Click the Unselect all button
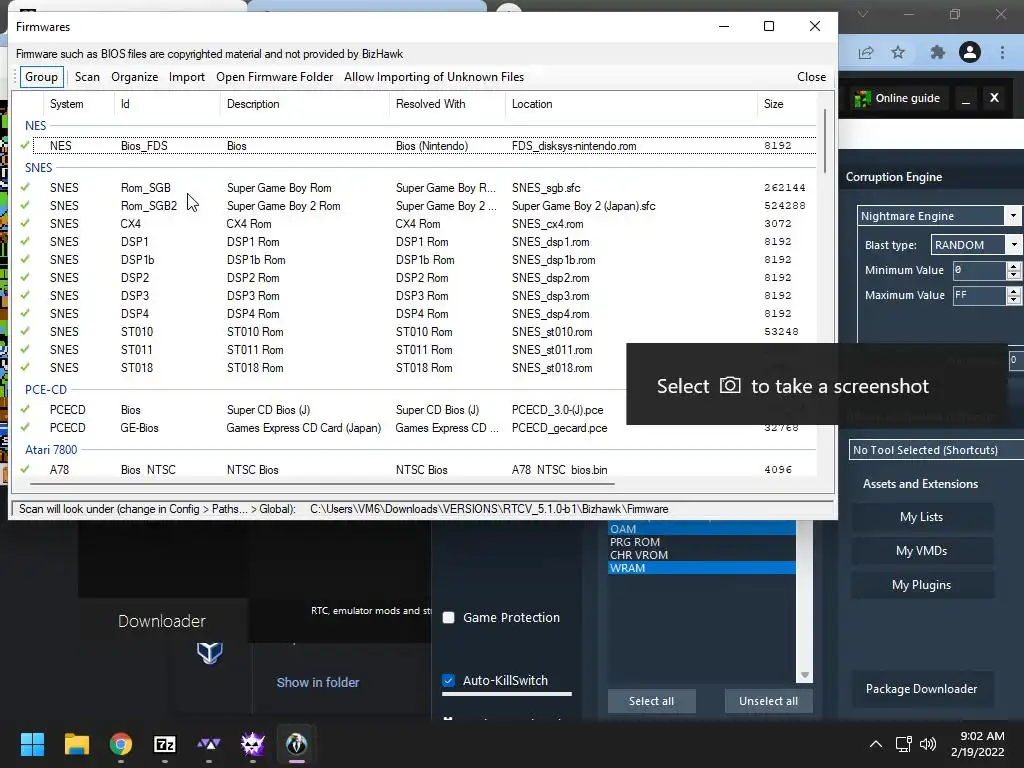Screen dimensions: 1024x768 click(769, 701)
